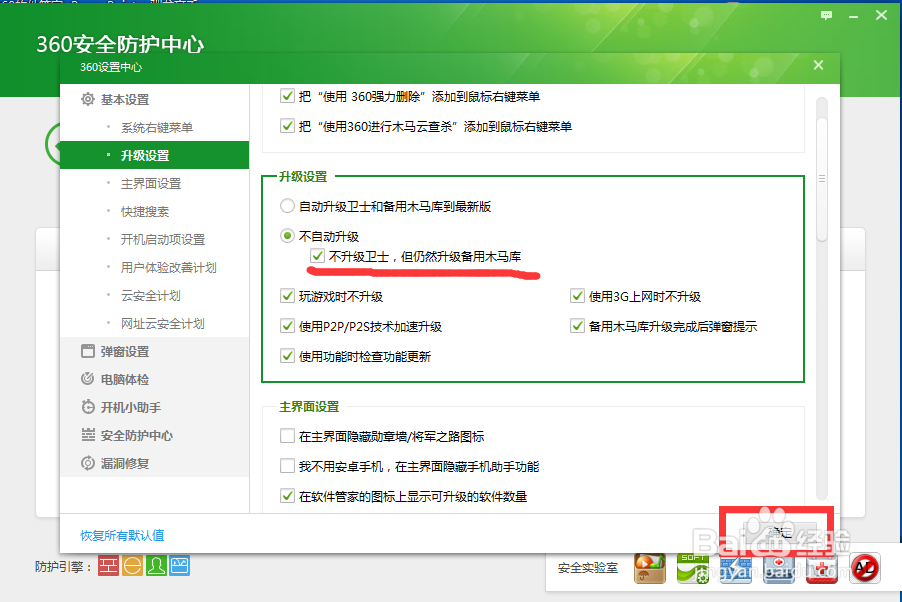Expand 开机小助手 category label
Screen dimensions: 902x602
coord(131,407)
